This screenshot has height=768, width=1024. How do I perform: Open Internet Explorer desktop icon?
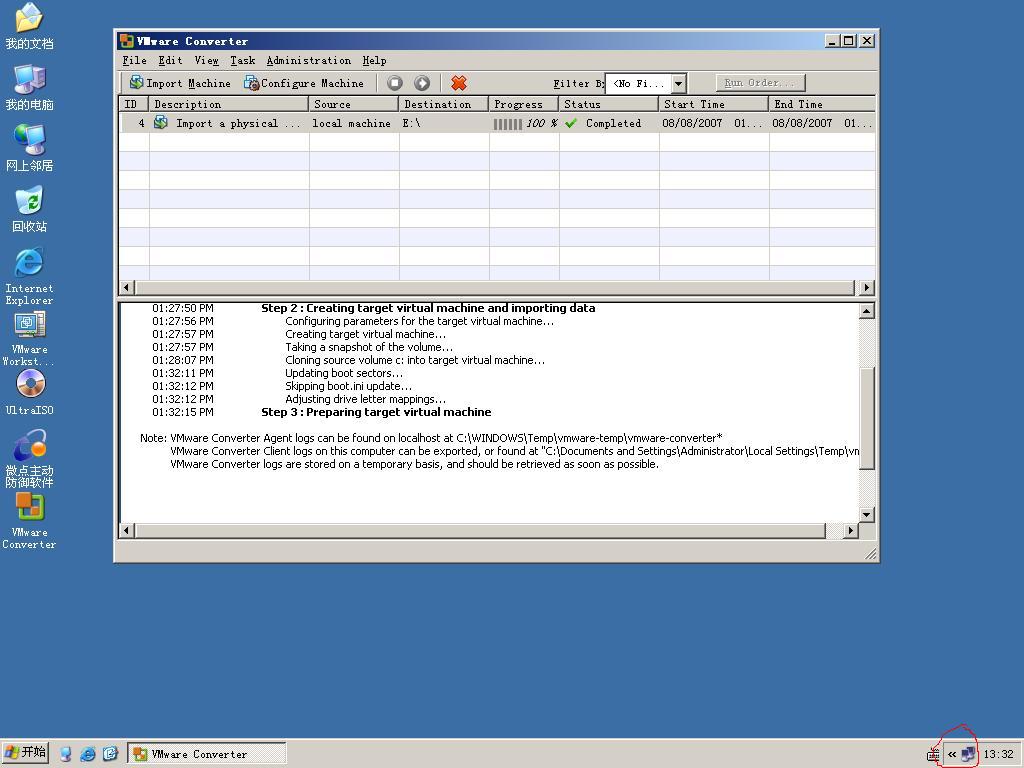[x=29, y=276]
